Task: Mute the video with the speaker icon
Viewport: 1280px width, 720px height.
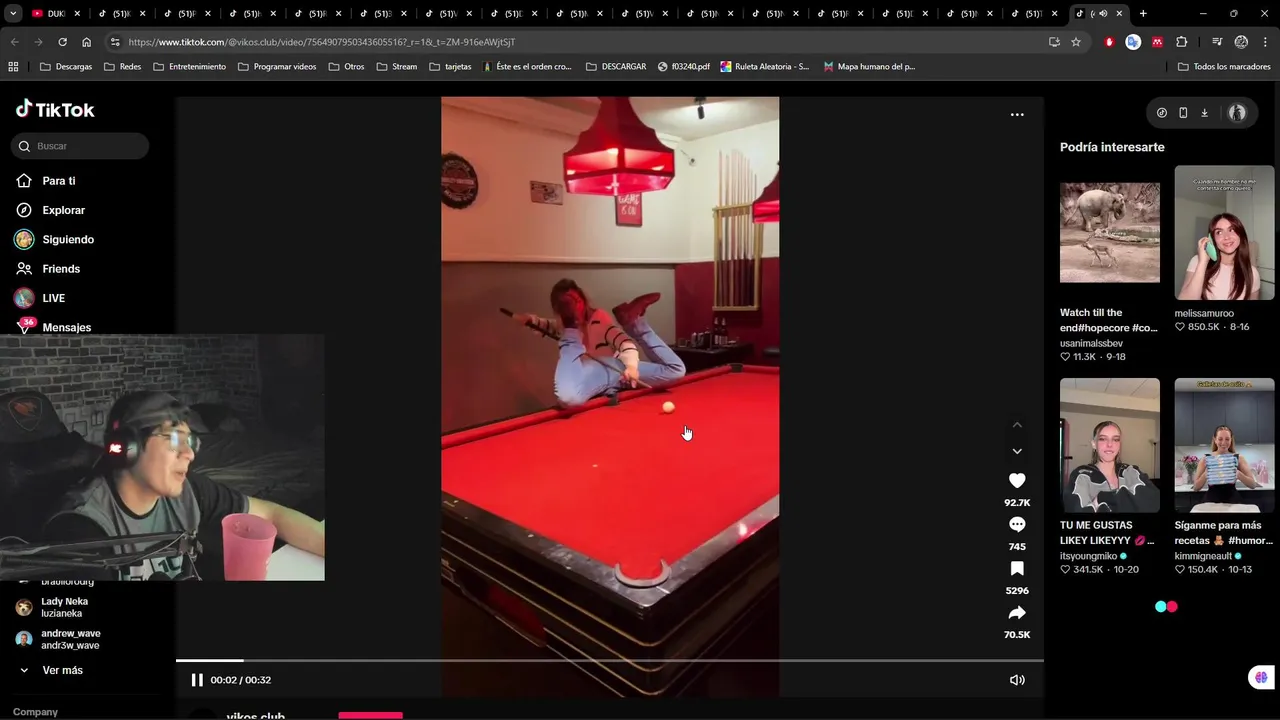Action: [x=1017, y=680]
